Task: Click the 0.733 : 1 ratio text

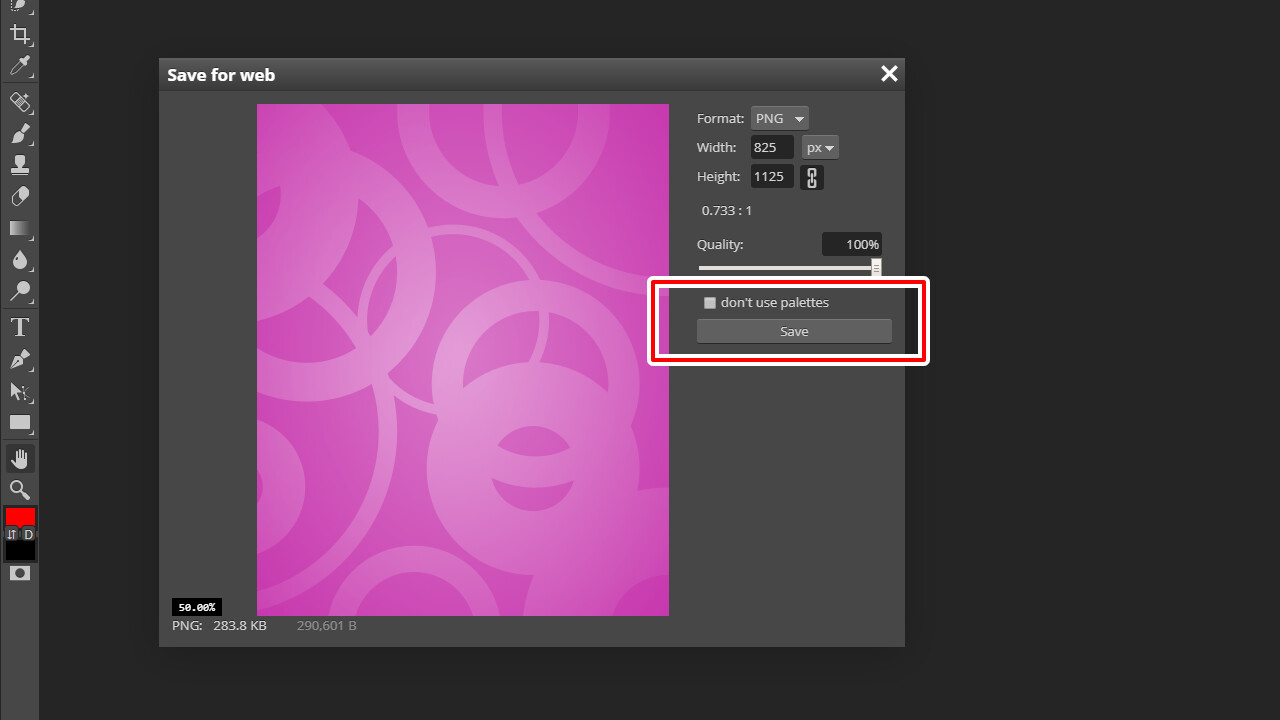Action: 727,211
